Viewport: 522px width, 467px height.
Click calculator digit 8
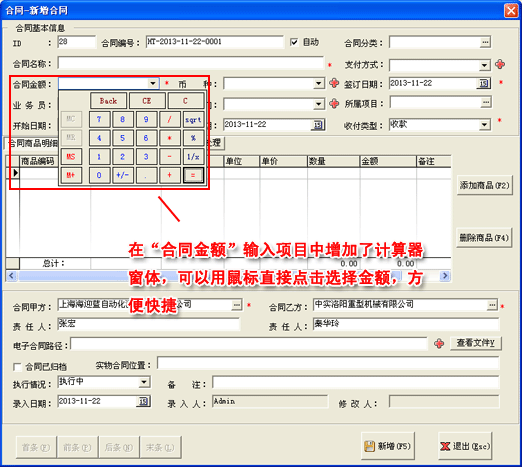[x=123, y=119]
